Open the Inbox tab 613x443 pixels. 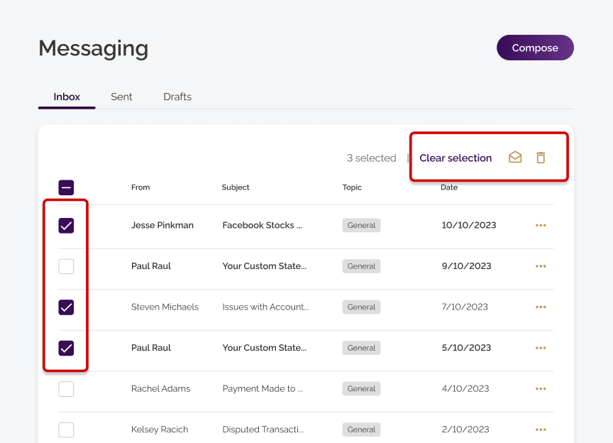67,97
